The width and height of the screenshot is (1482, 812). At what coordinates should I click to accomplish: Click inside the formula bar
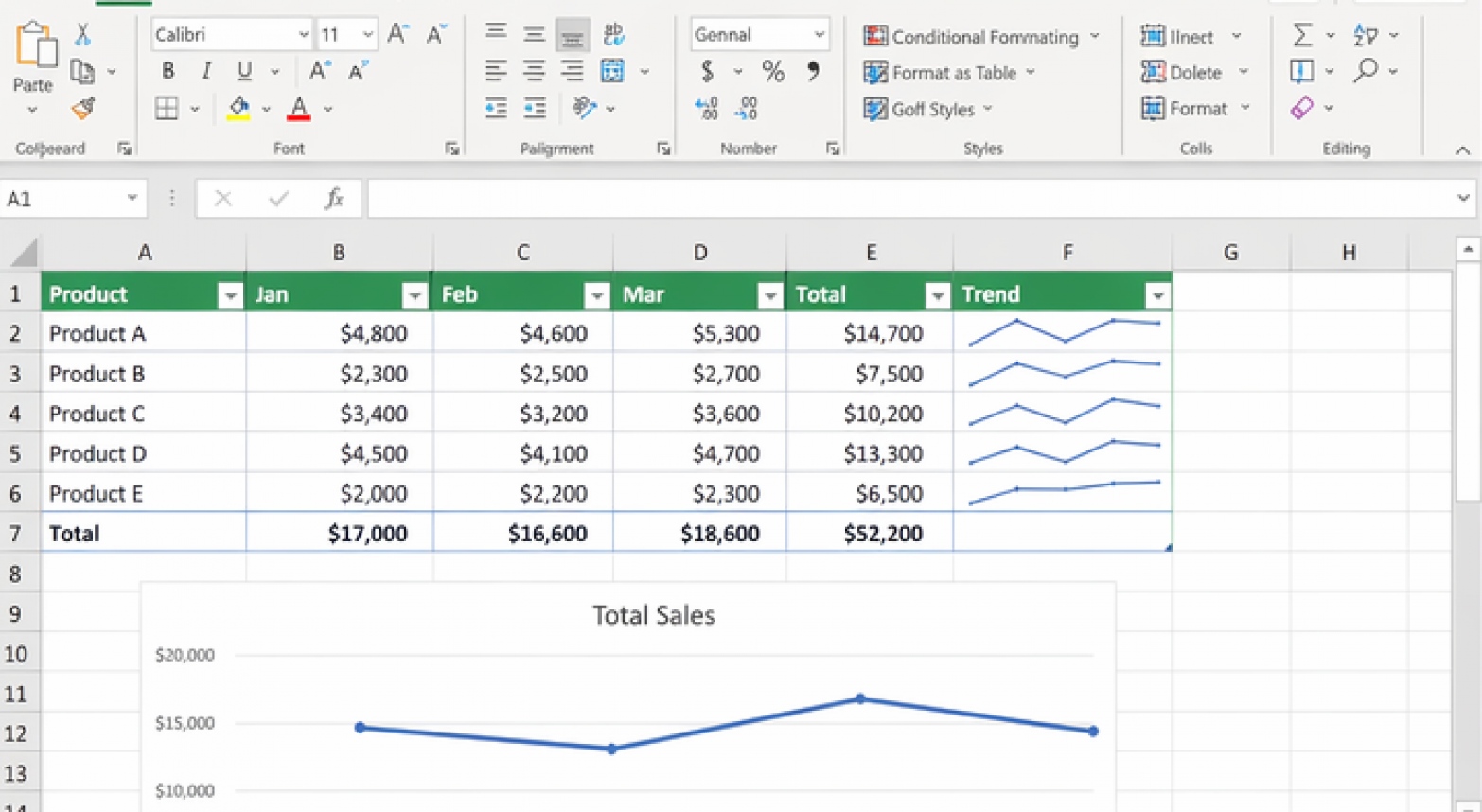coord(910,199)
